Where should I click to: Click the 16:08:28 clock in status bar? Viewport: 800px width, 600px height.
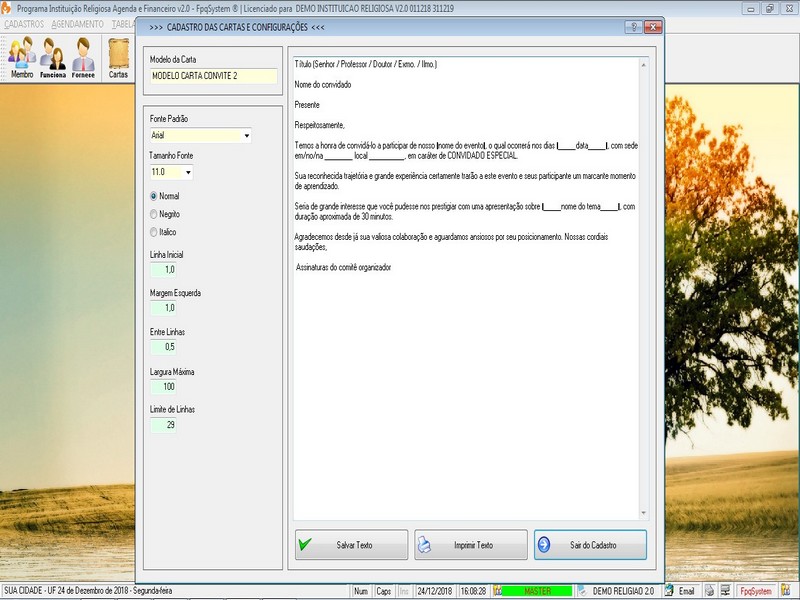click(x=473, y=591)
